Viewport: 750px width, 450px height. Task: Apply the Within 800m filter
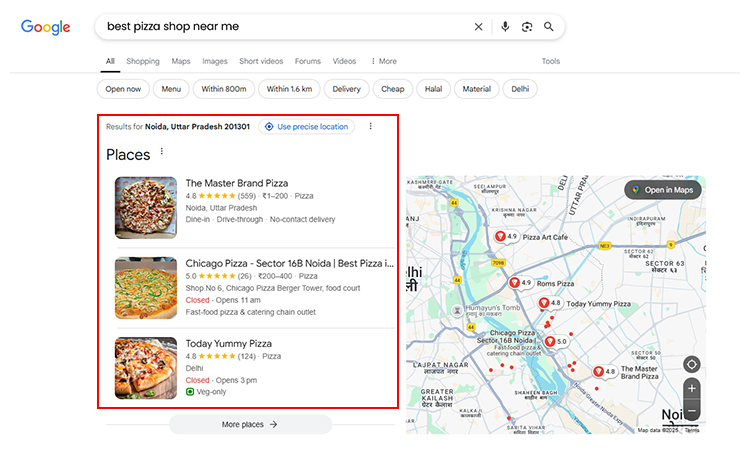click(224, 89)
